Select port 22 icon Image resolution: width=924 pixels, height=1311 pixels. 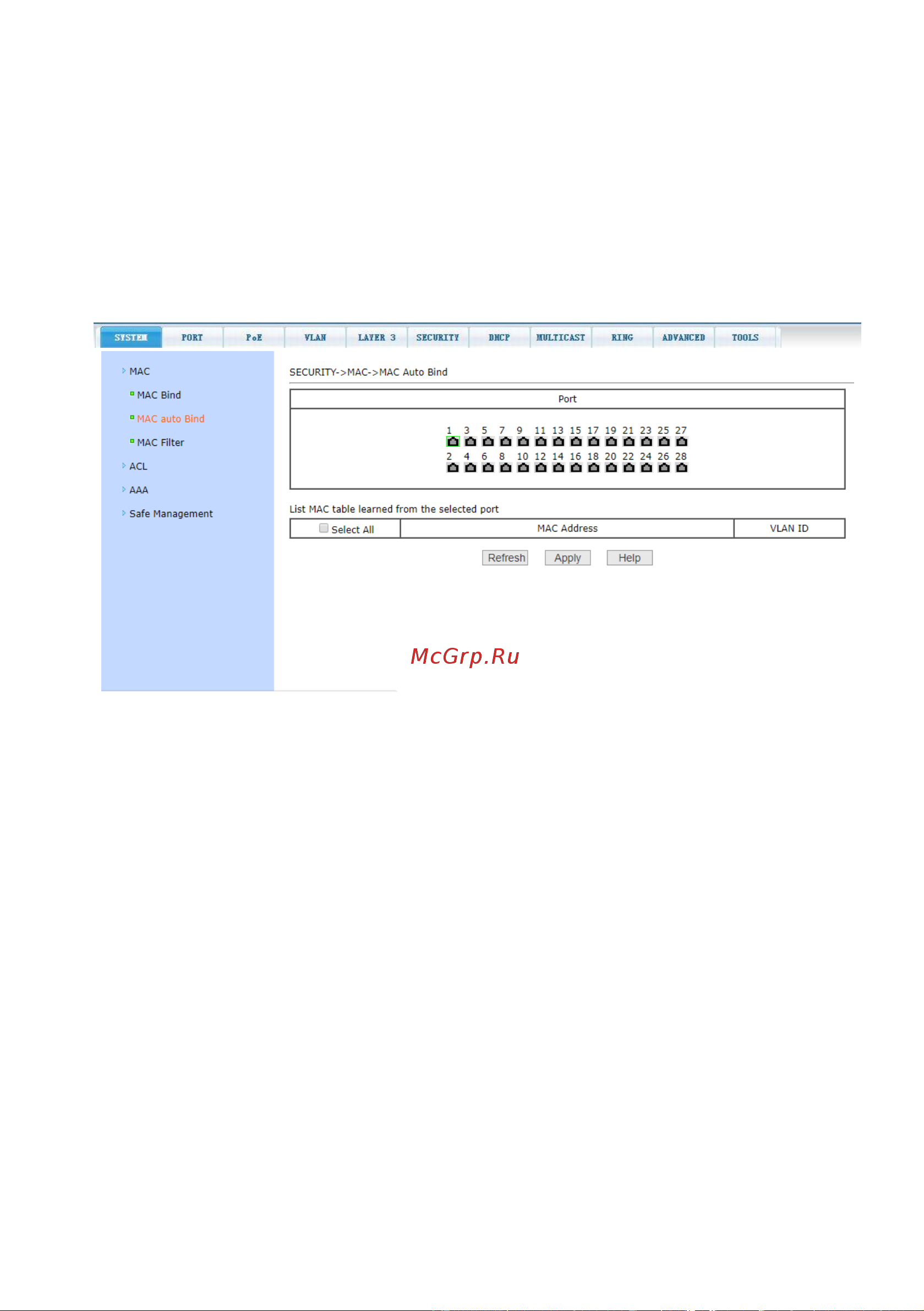click(630, 468)
